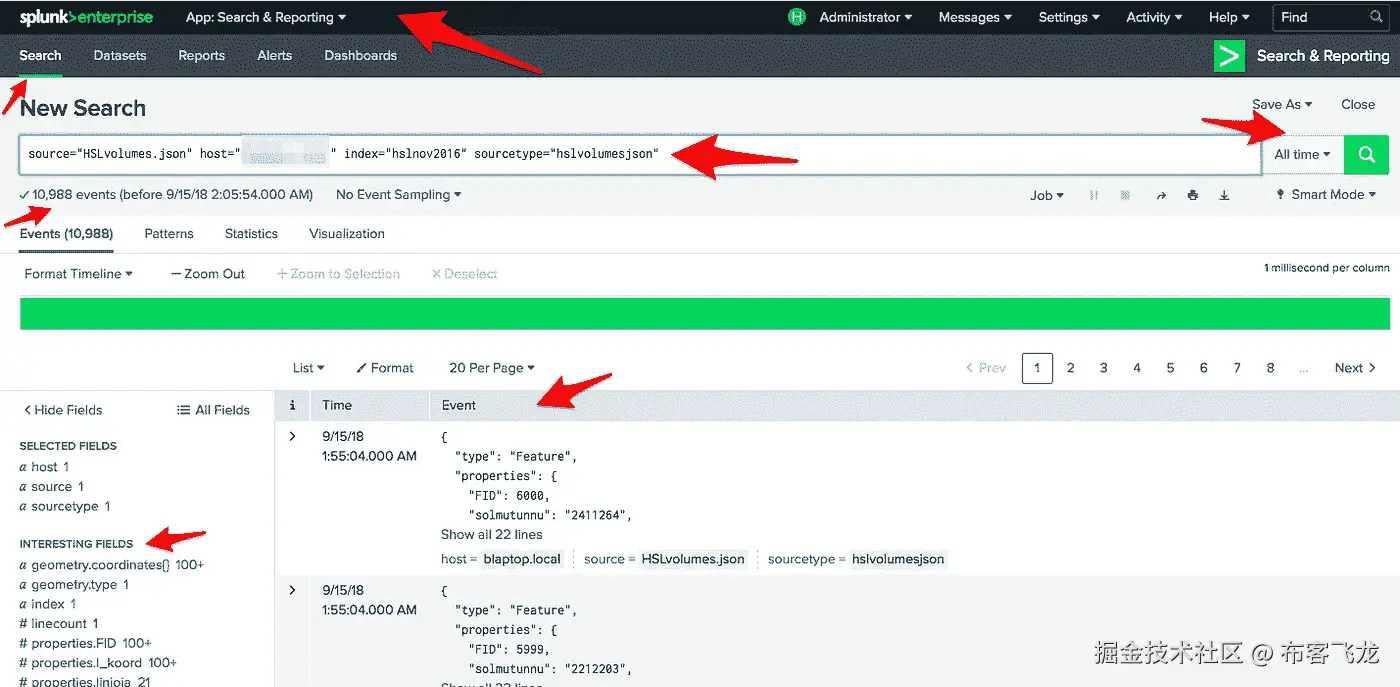Print the search results
Image resolution: width=1400 pixels, height=687 pixels.
(1192, 195)
